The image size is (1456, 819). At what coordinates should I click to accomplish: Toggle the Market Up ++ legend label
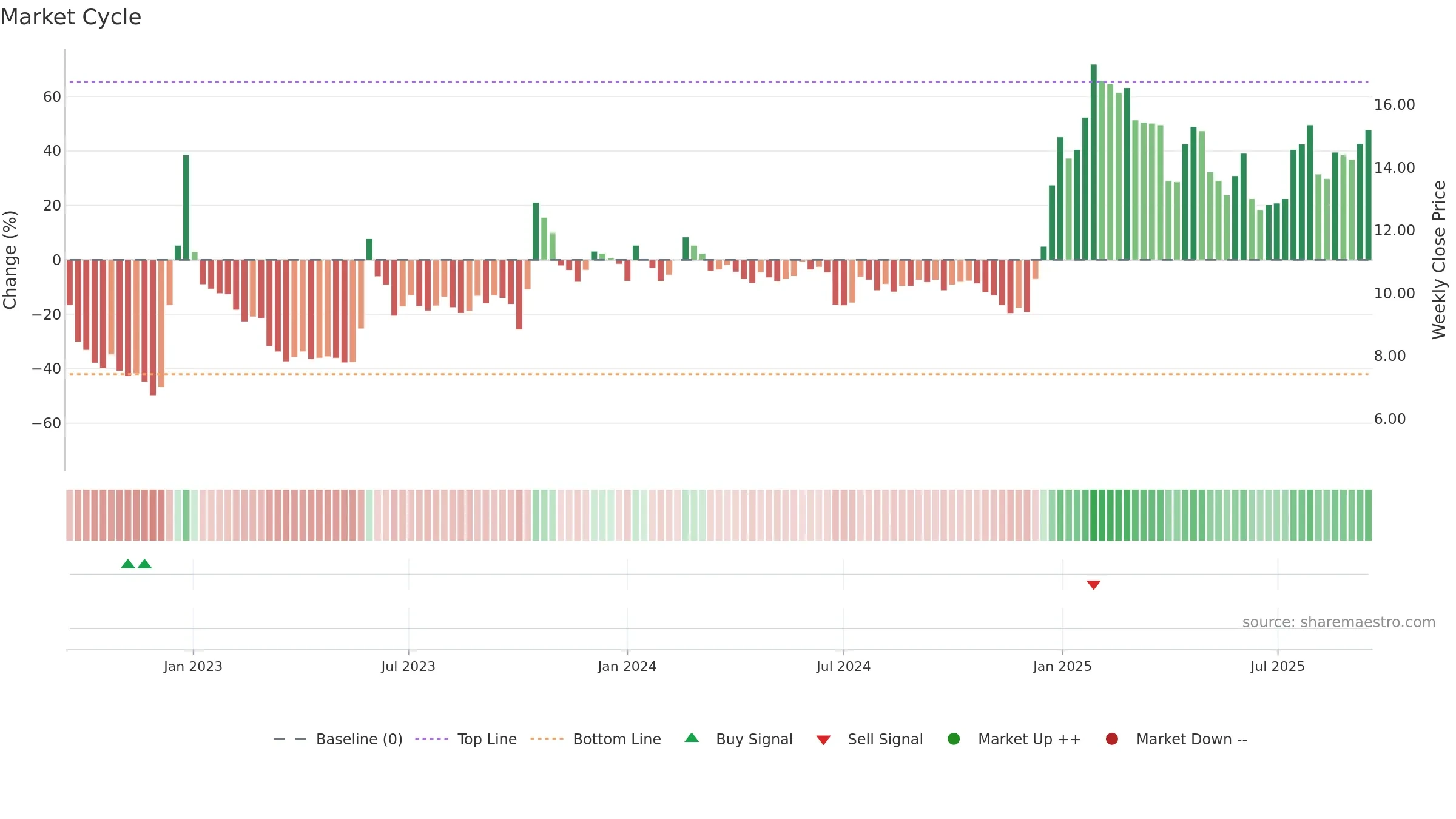click(1030, 739)
